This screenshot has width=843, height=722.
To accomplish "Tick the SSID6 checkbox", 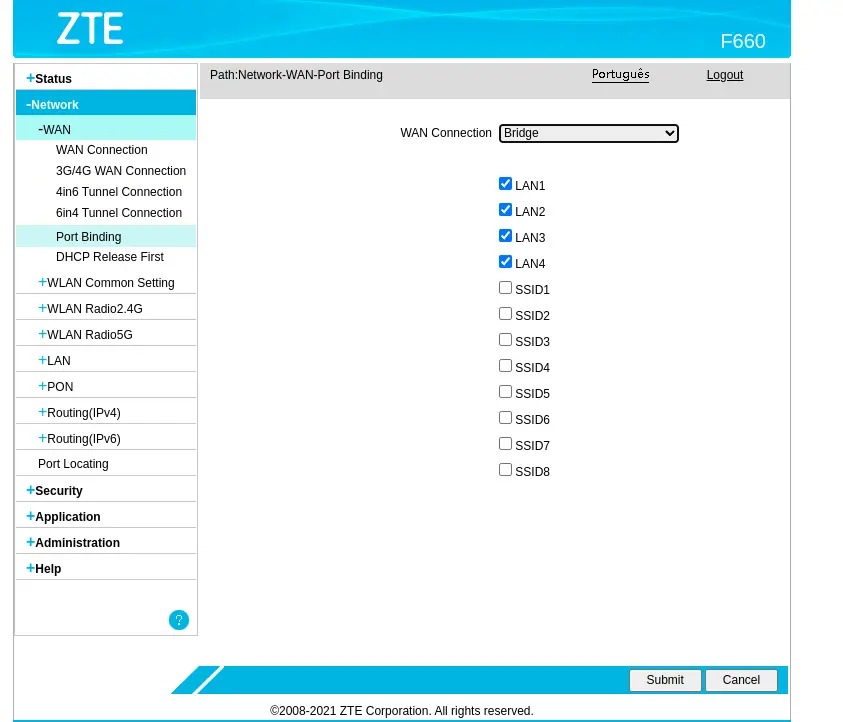I will 505,418.
